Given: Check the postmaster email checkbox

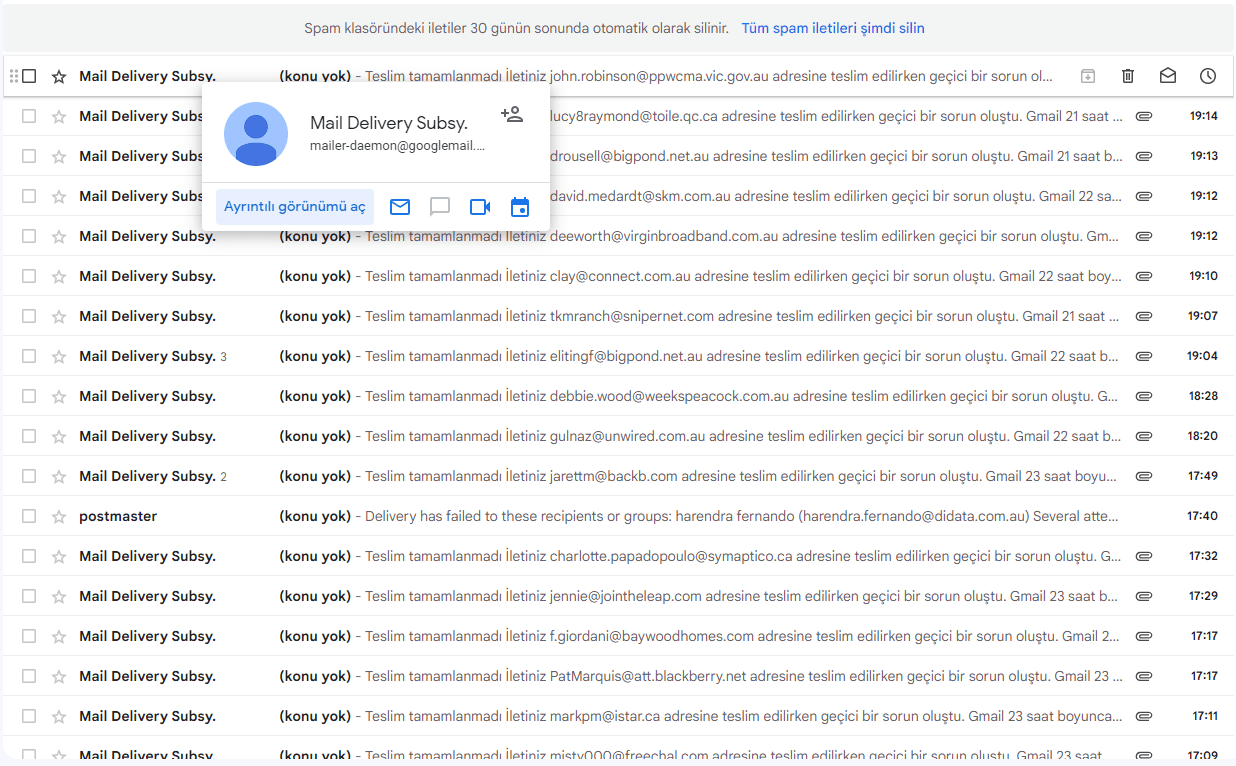Looking at the screenshot, I should (29, 516).
